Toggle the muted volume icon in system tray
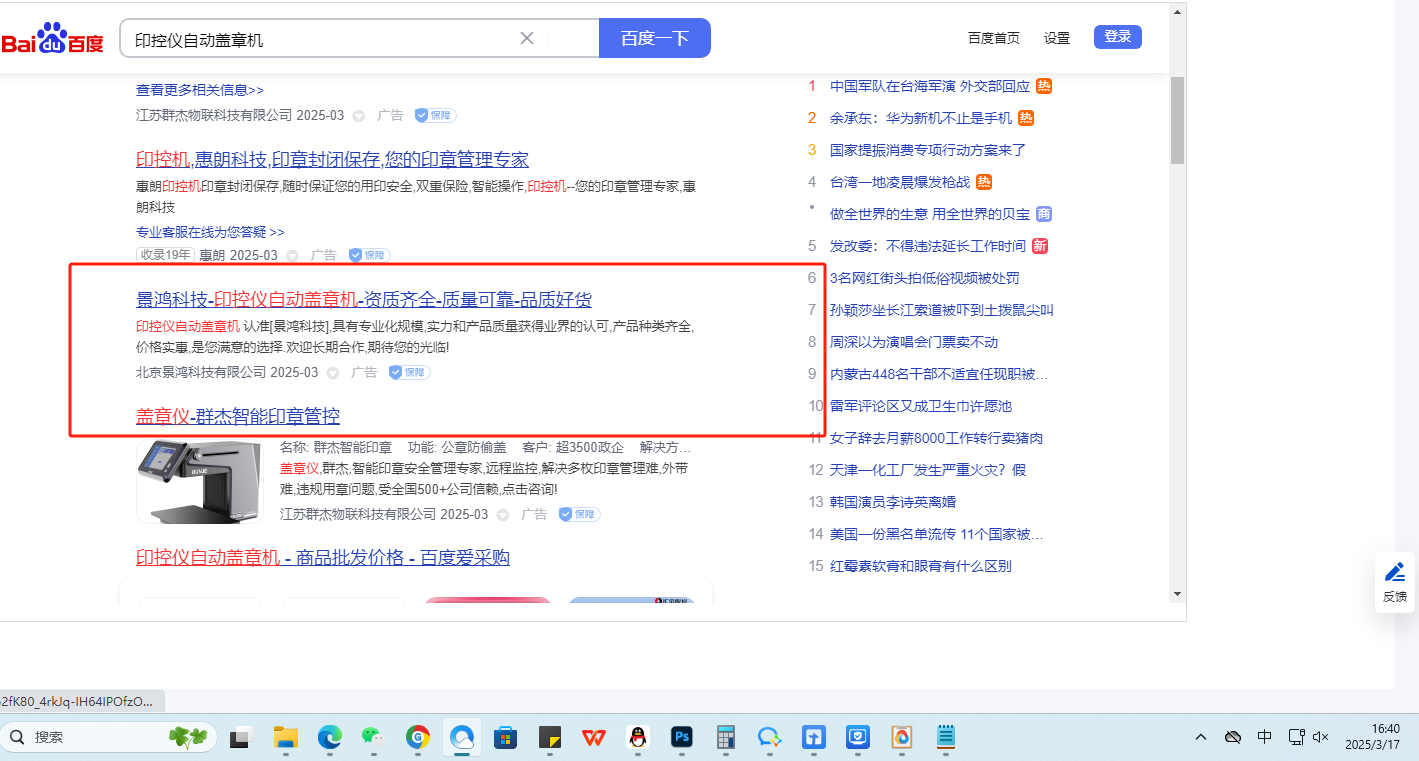The width and height of the screenshot is (1419, 761). (1320, 737)
